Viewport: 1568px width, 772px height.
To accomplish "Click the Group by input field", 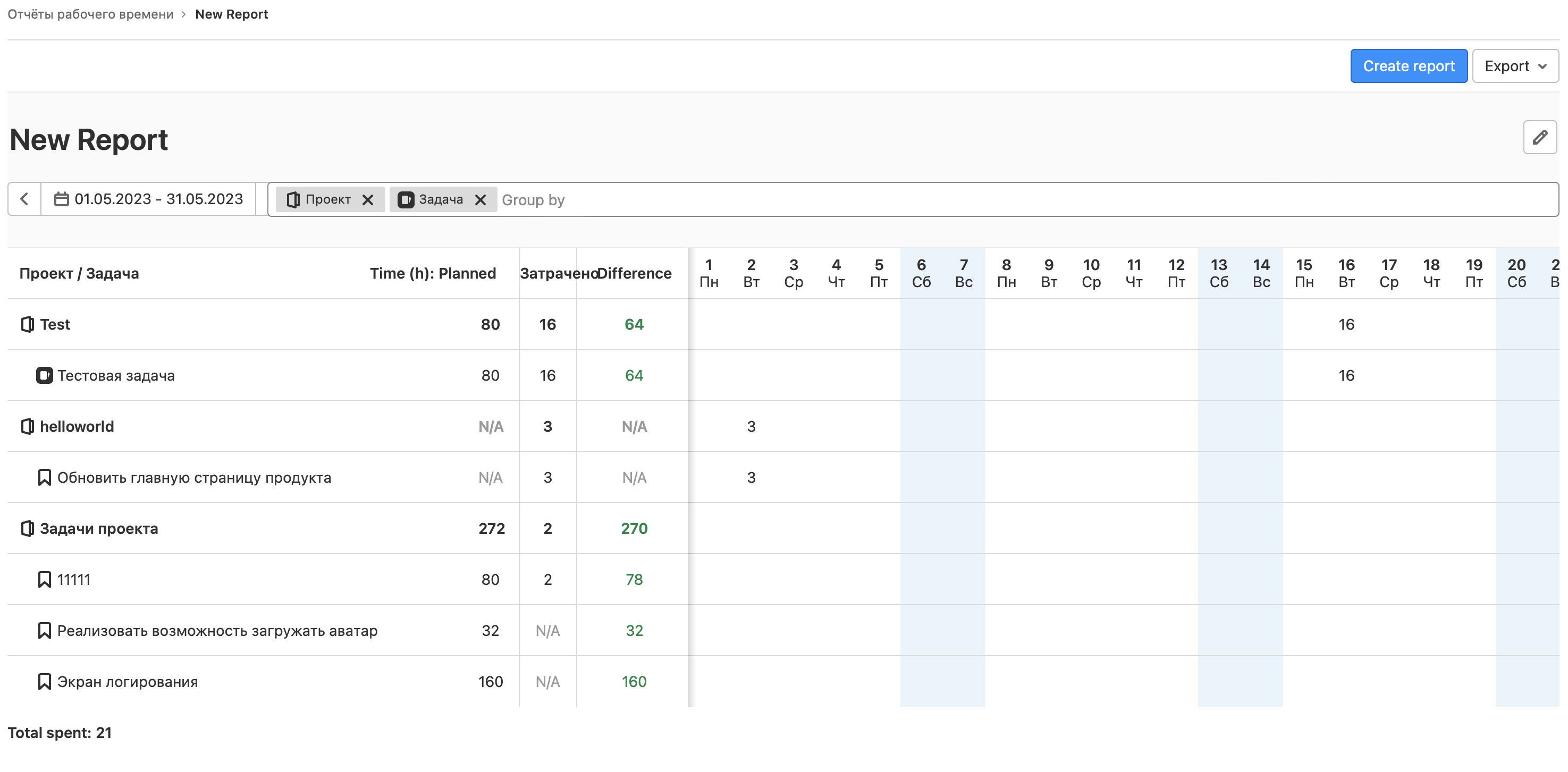I will (x=974, y=200).
